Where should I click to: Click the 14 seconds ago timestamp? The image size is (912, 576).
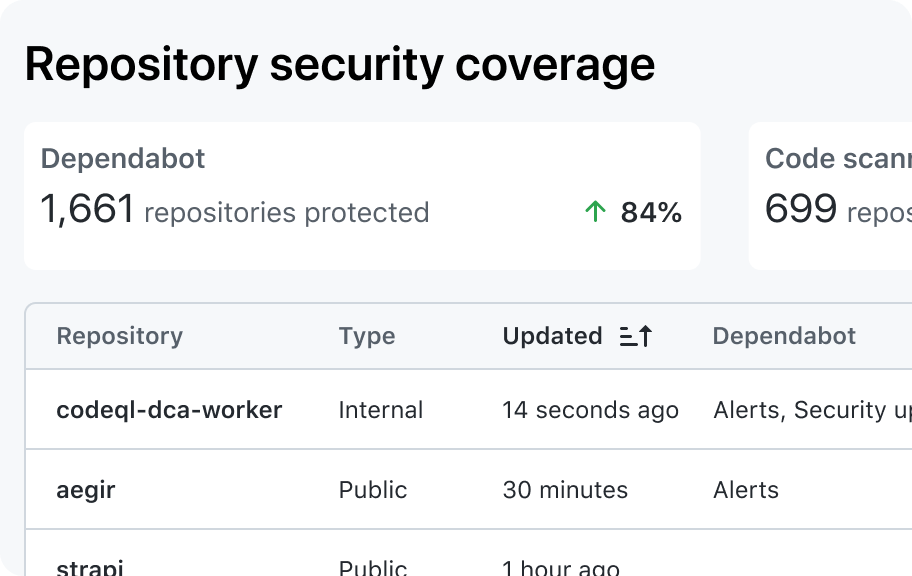click(590, 410)
